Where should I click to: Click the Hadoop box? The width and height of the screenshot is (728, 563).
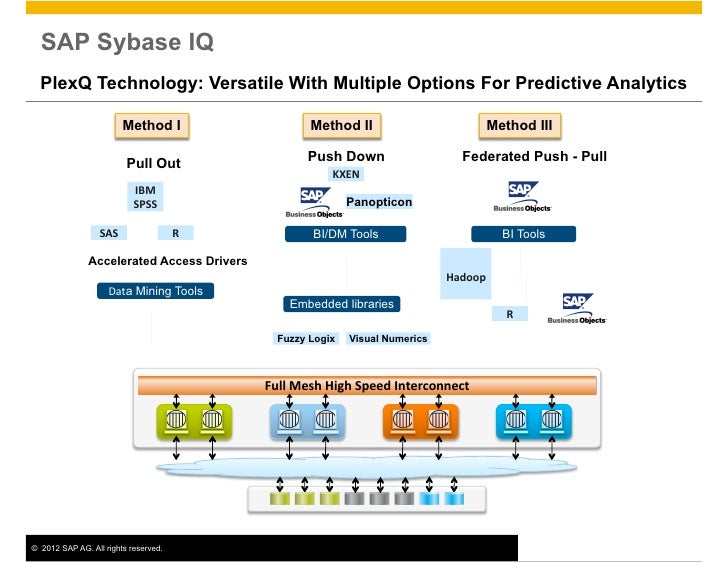click(x=466, y=274)
